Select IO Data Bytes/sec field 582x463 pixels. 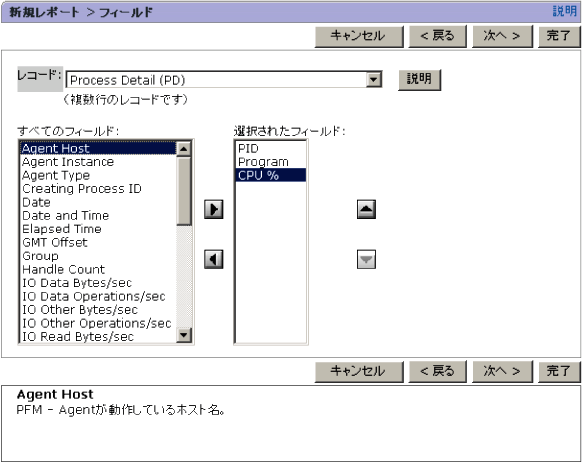pyautogui.click(x=98, y=283)
